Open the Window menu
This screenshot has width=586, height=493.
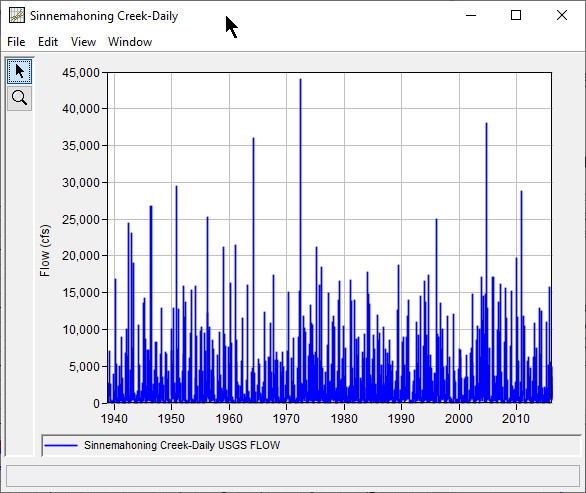(x=130, y=42)
